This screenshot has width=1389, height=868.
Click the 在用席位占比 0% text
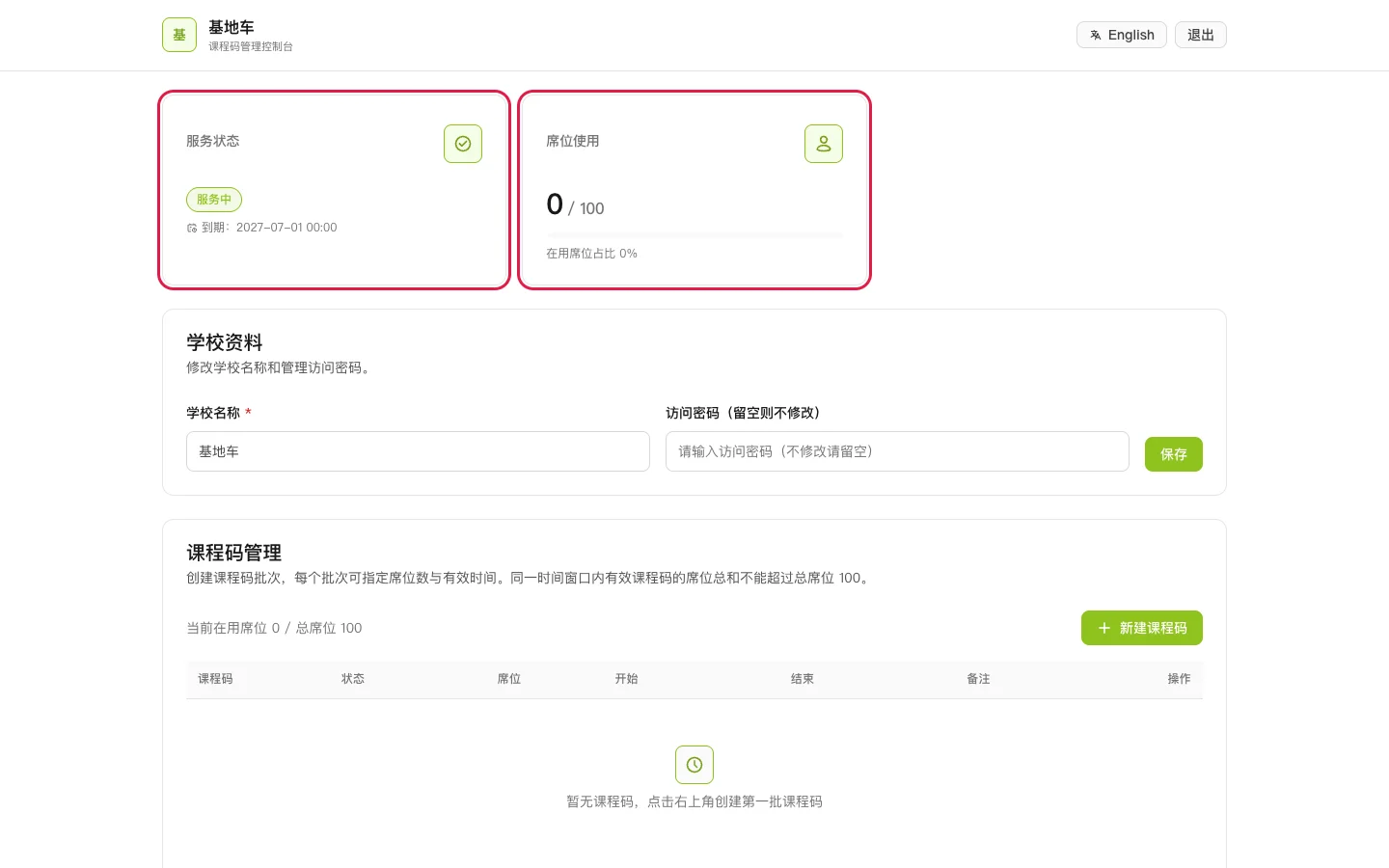pyautogui.click(x=592, y=254)
